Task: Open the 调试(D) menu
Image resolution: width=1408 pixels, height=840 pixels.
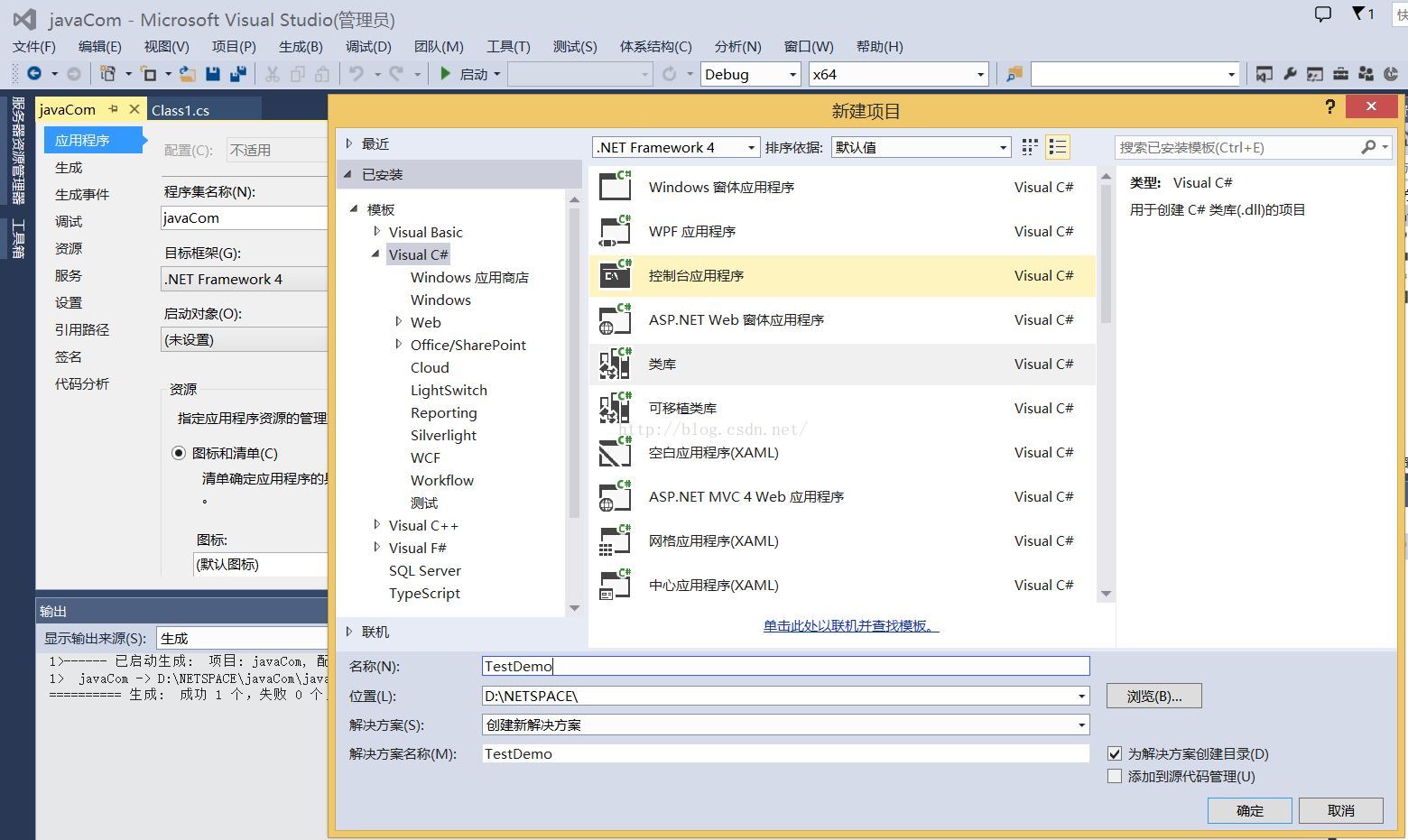Action: (x=368, y=46)
